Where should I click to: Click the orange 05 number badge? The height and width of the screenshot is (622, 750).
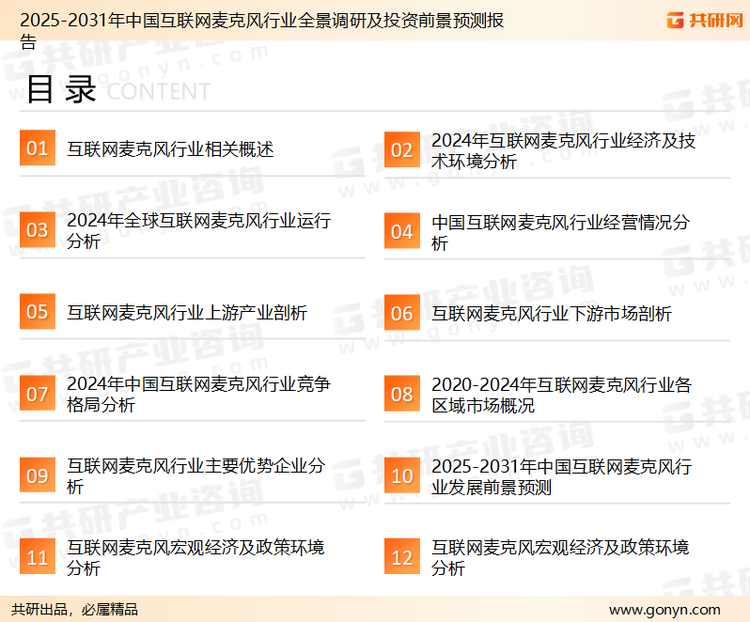click(x=37, y=311)
